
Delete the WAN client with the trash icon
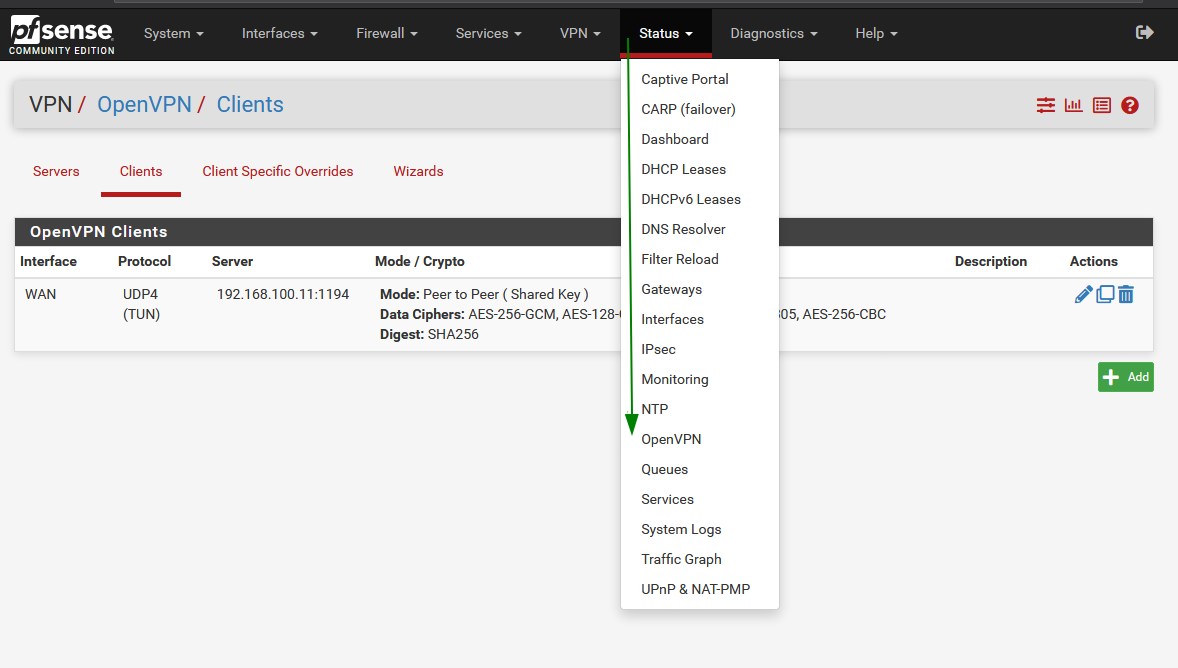coord(1125,295)
